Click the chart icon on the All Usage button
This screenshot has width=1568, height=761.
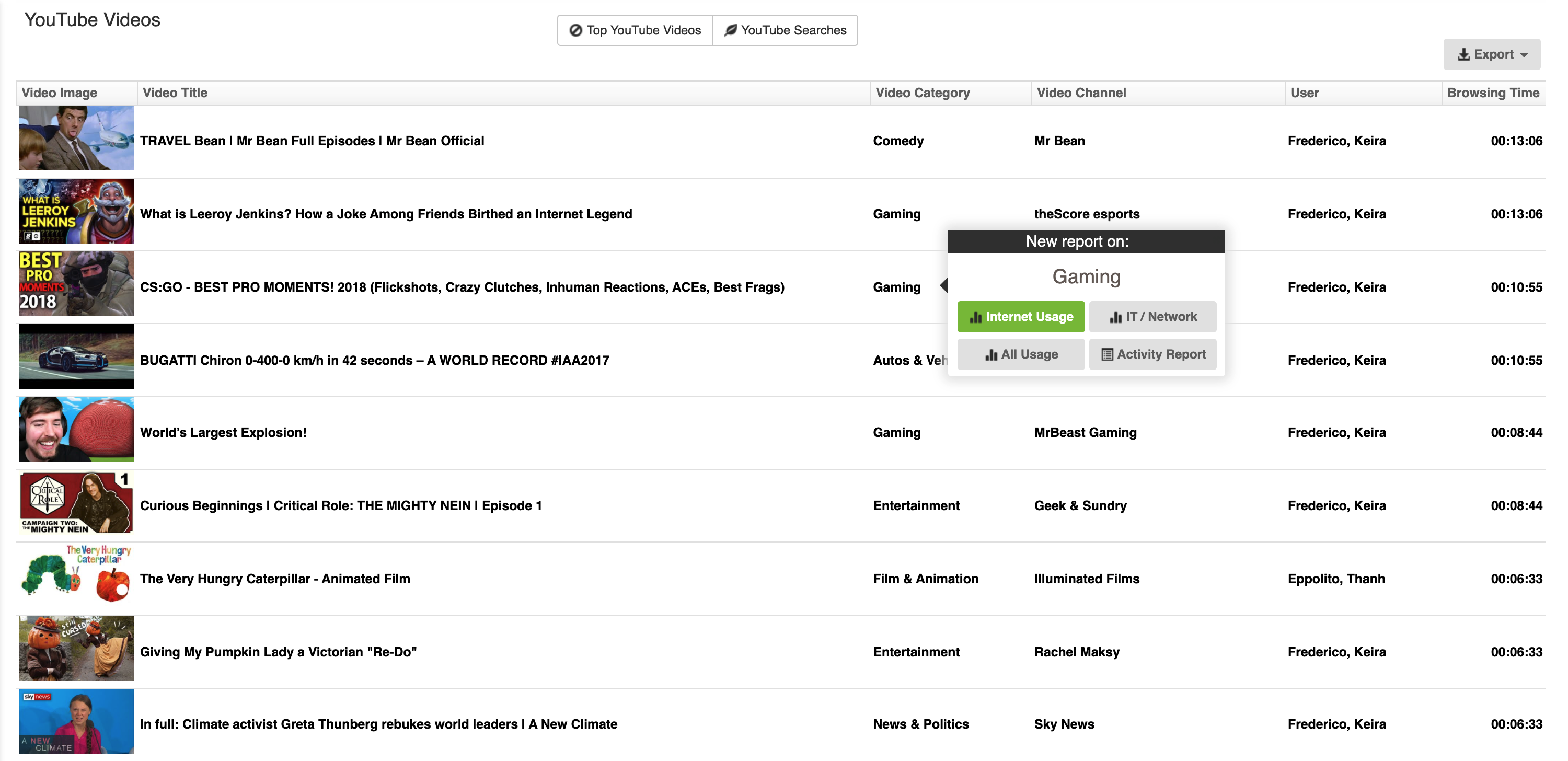pyautogui.click(x=991, y=354)
